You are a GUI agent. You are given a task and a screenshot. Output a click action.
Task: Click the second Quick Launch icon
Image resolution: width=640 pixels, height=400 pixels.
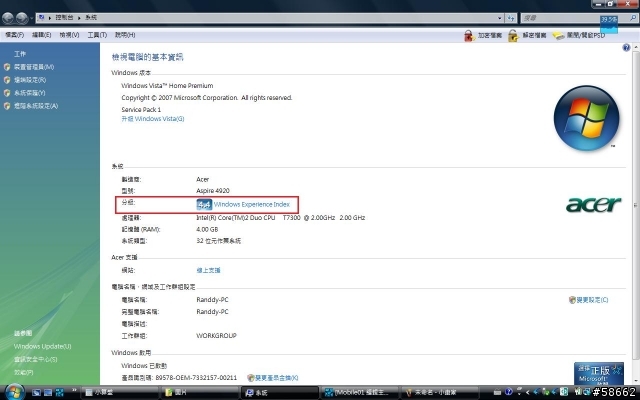(48, 393)
